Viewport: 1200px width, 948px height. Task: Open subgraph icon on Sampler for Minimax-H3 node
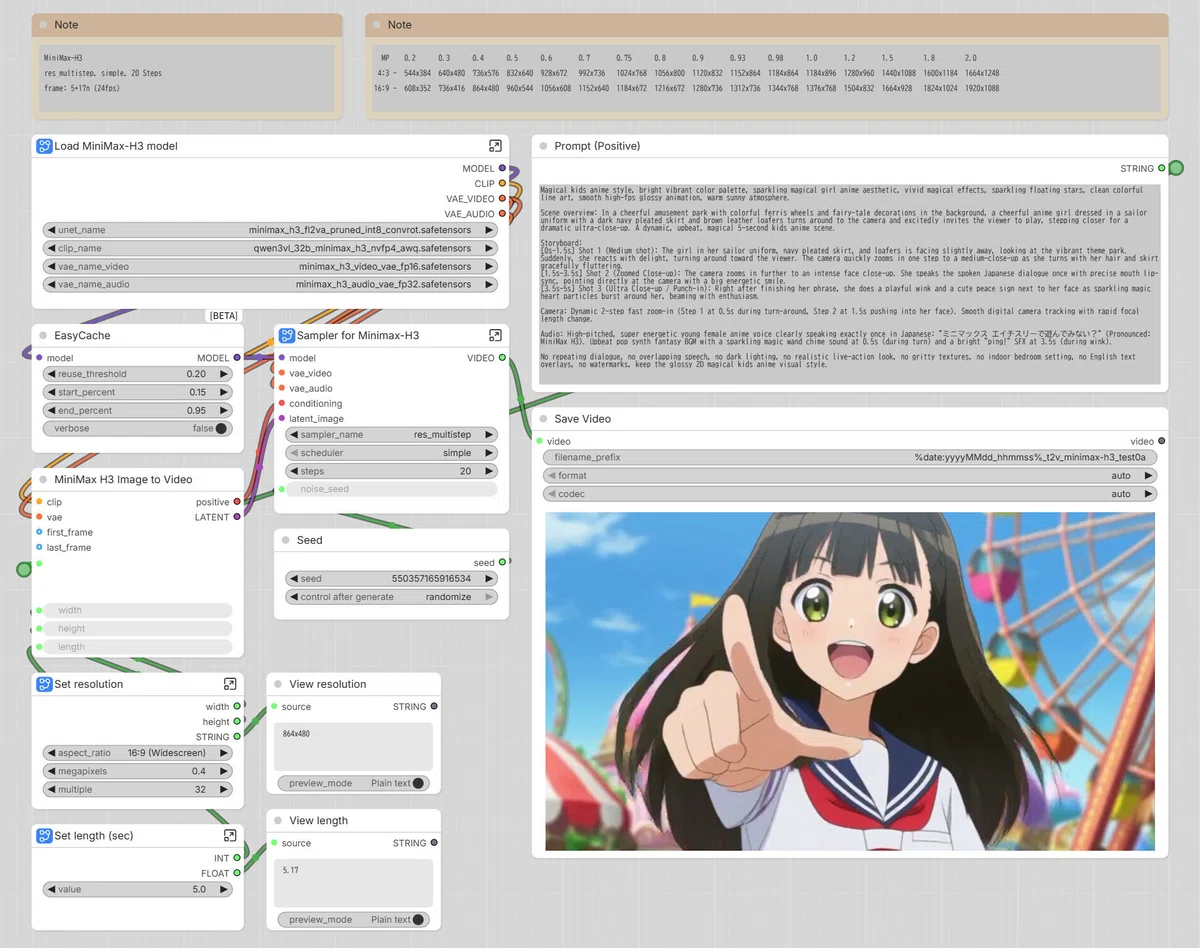(495, 336)
